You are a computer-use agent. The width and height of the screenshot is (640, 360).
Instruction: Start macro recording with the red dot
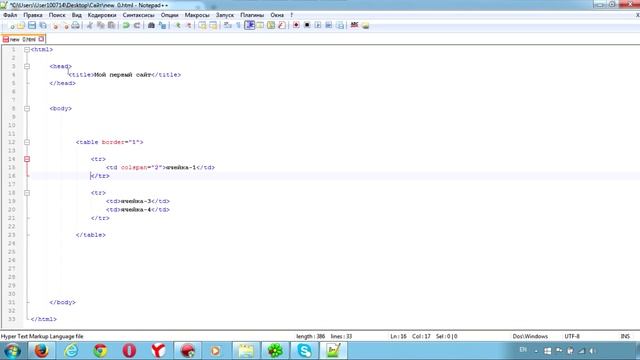click(x=296, y=25)
